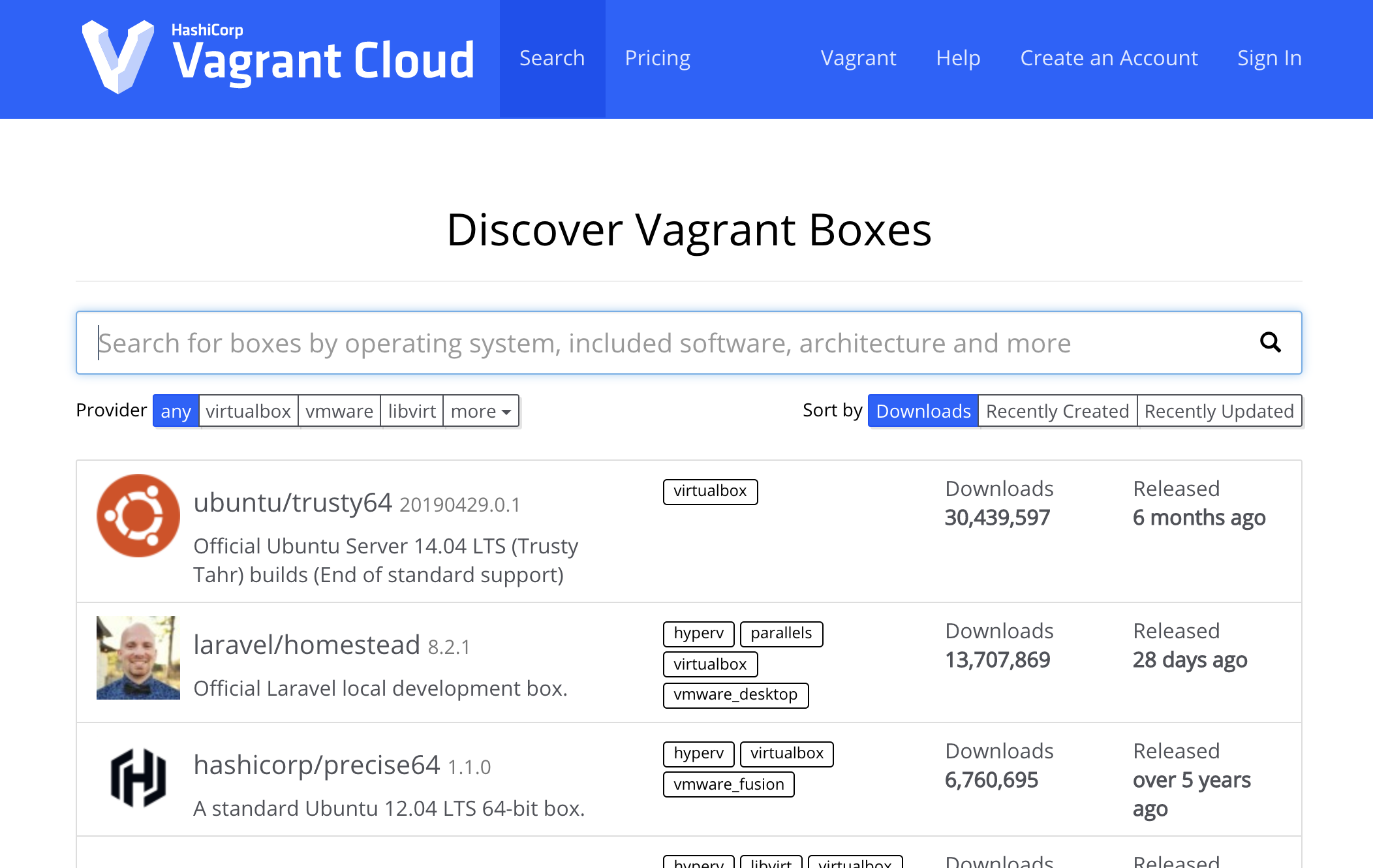
Task: Sort results by Recently Created
Action: (x=1057, y=411)
